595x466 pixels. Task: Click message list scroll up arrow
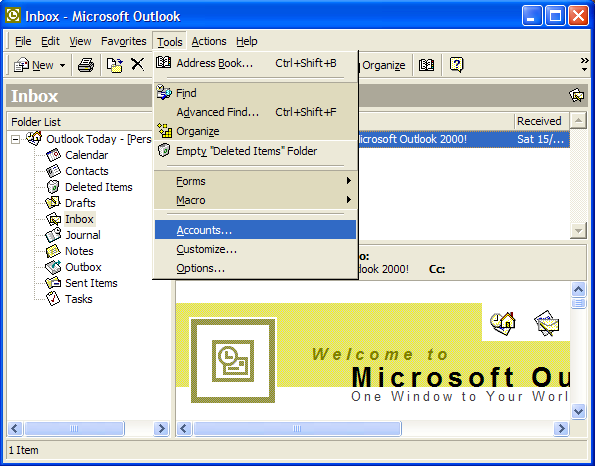[578, 121]
